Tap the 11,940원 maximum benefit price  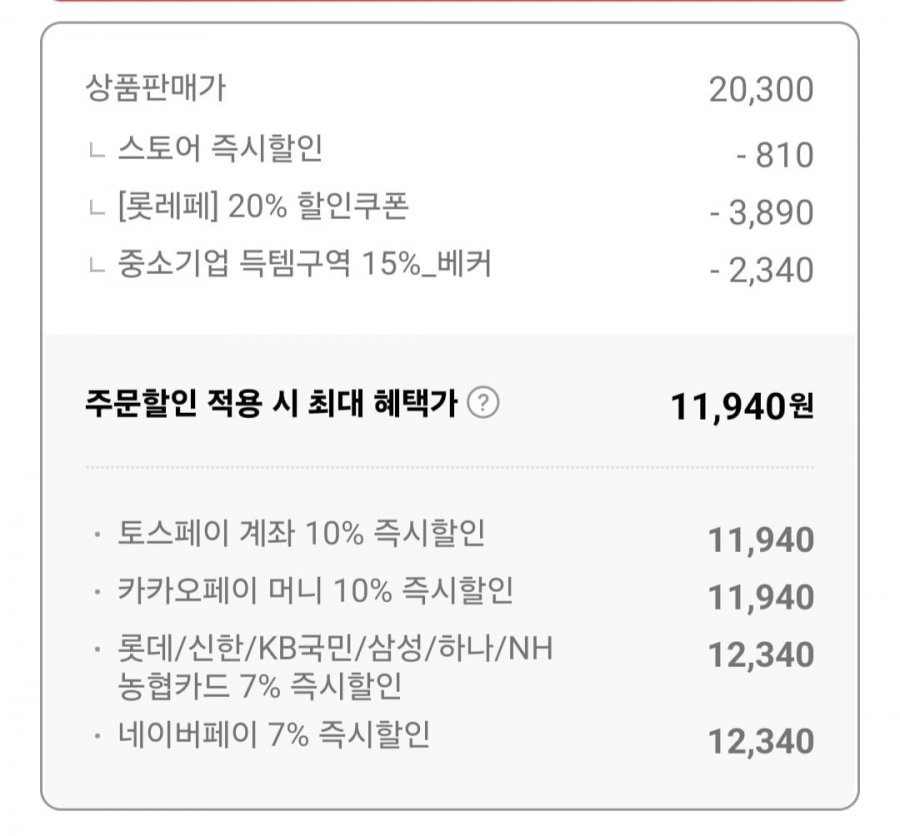pos(742,407)
